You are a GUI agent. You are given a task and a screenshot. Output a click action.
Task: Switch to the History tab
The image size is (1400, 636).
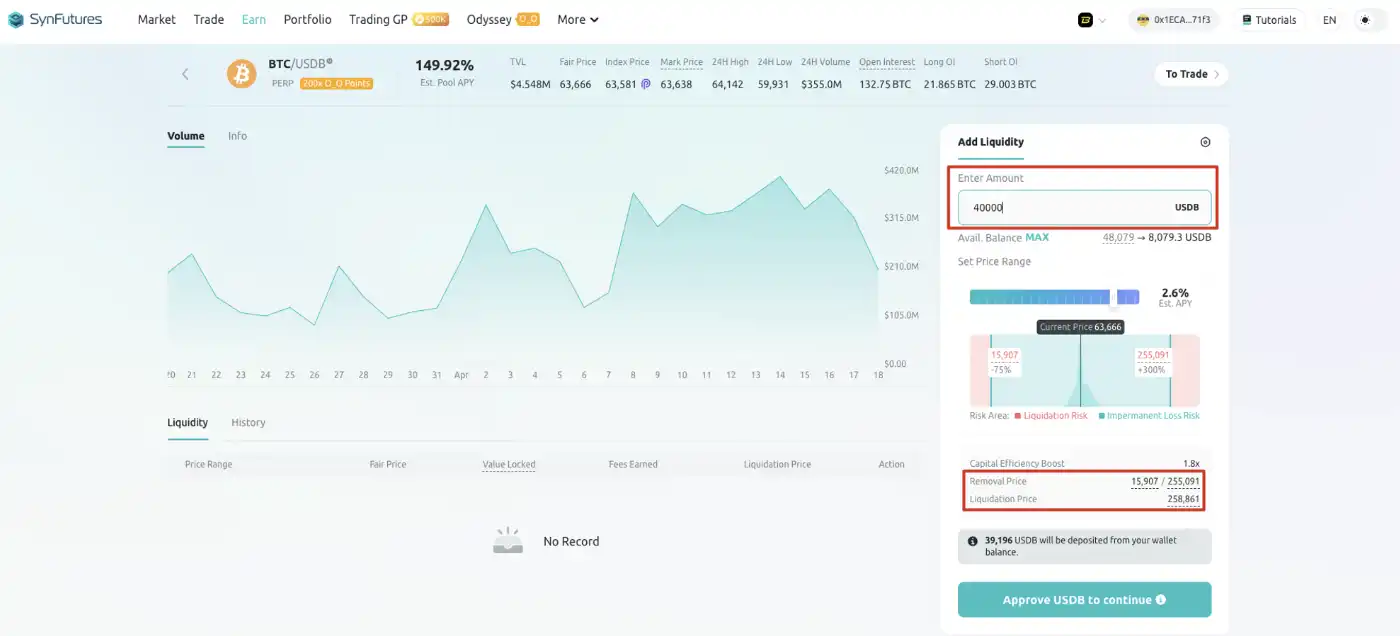[248, 422]
